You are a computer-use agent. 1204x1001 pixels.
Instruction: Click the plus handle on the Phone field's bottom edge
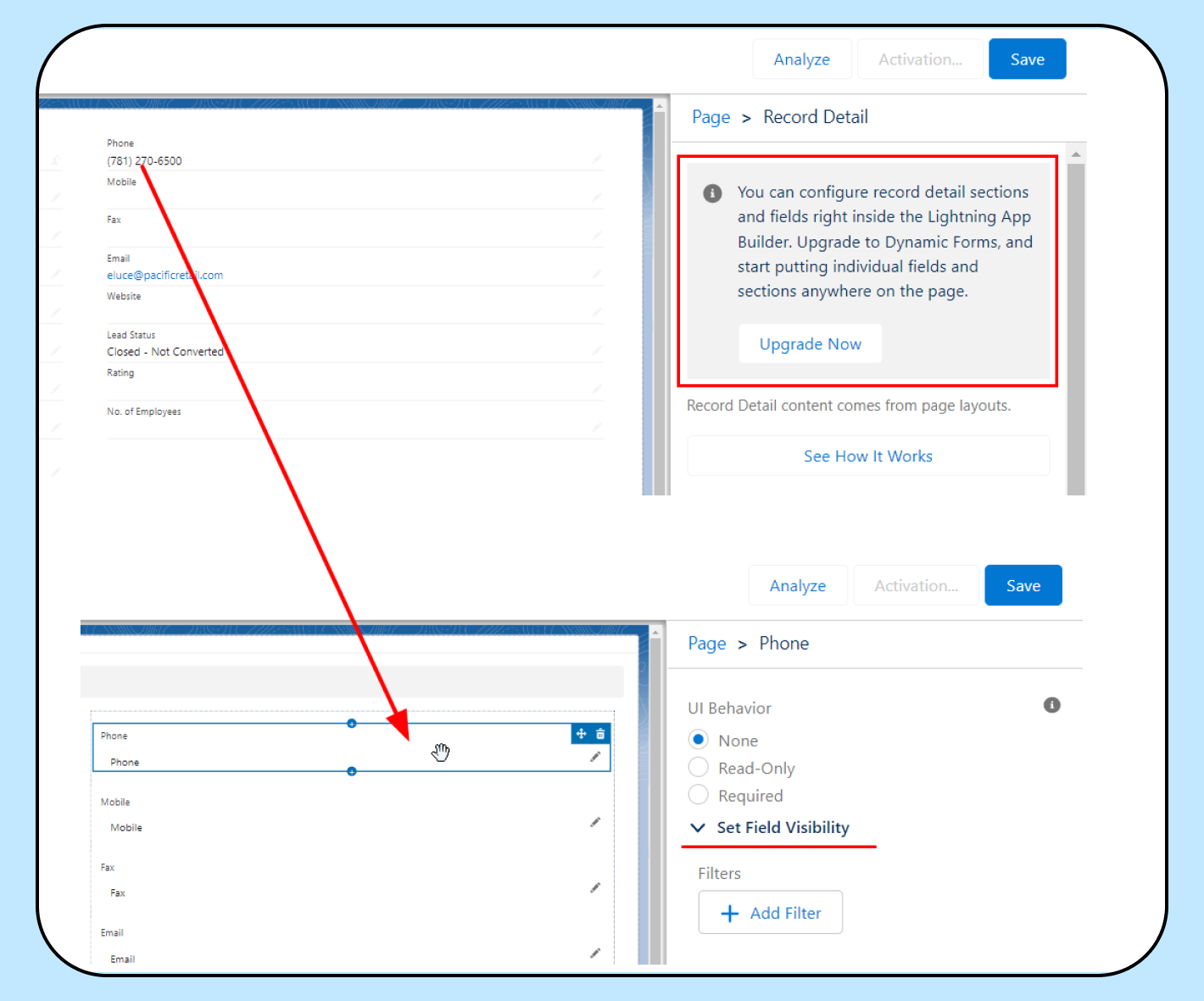click(x=352, y=771)
